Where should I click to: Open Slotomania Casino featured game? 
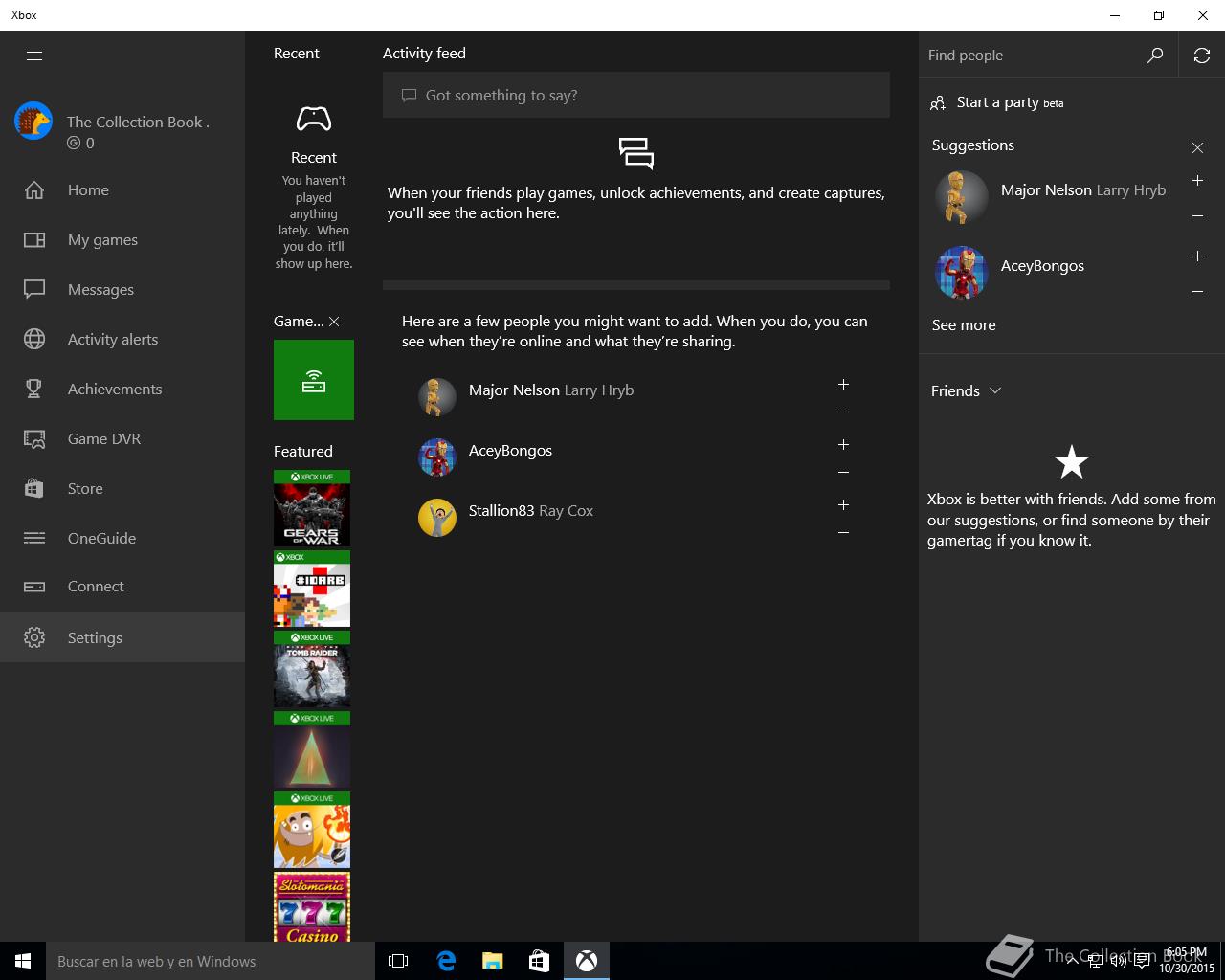[x=312, y=906]
